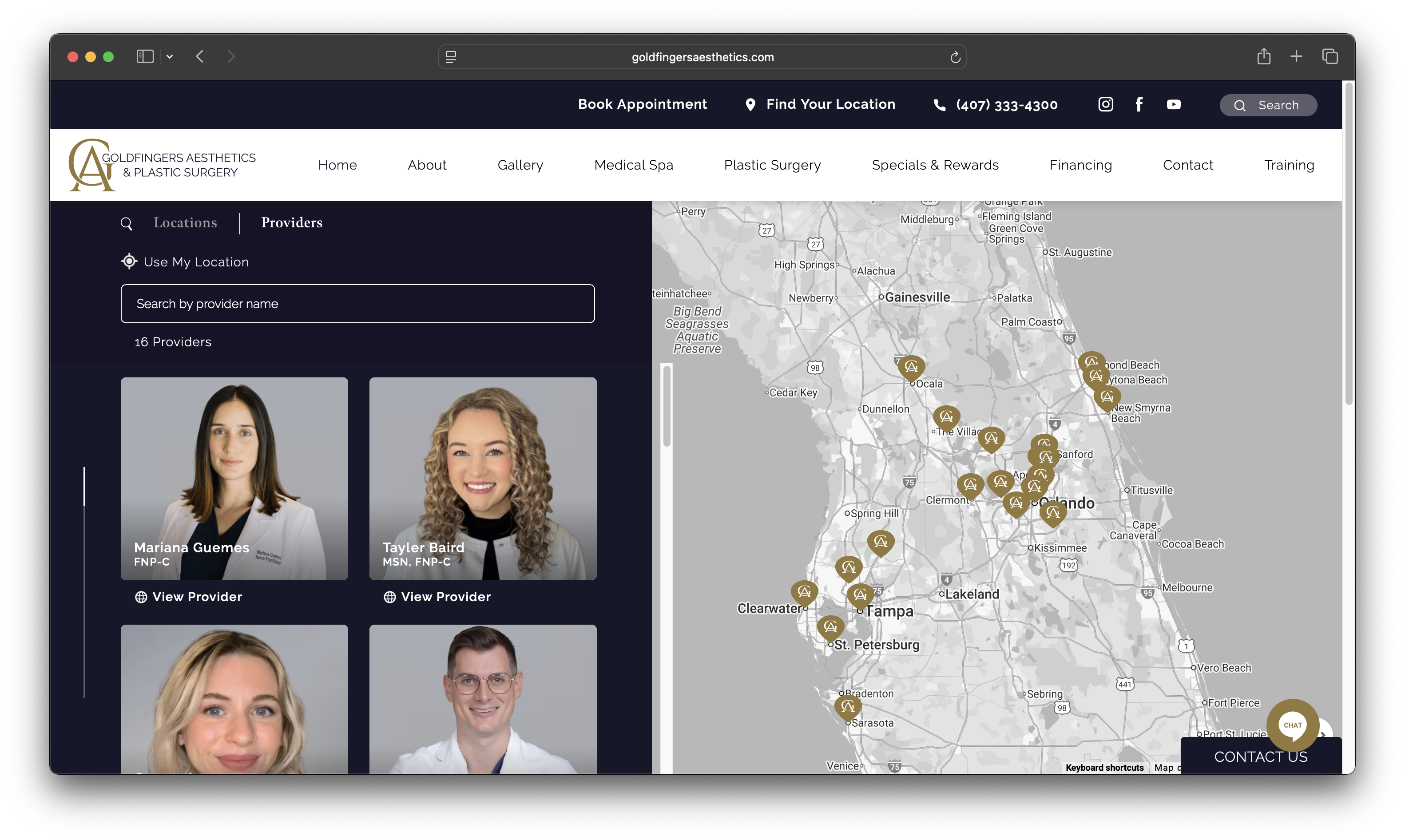The image size is (1405, 840).
Task: Select the map marker near Sarasota
Action: tap(847, 706)
